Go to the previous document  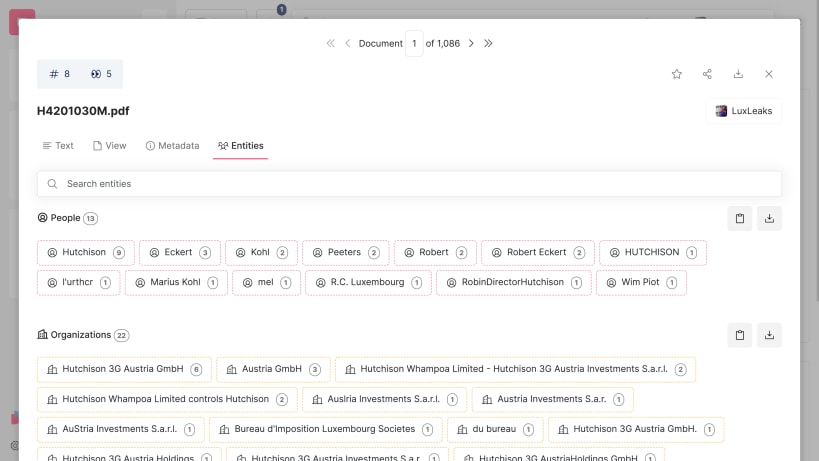348,43
